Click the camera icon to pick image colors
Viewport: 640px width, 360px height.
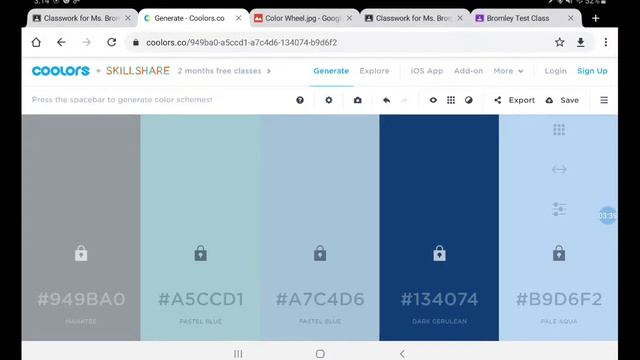point(358,100)
